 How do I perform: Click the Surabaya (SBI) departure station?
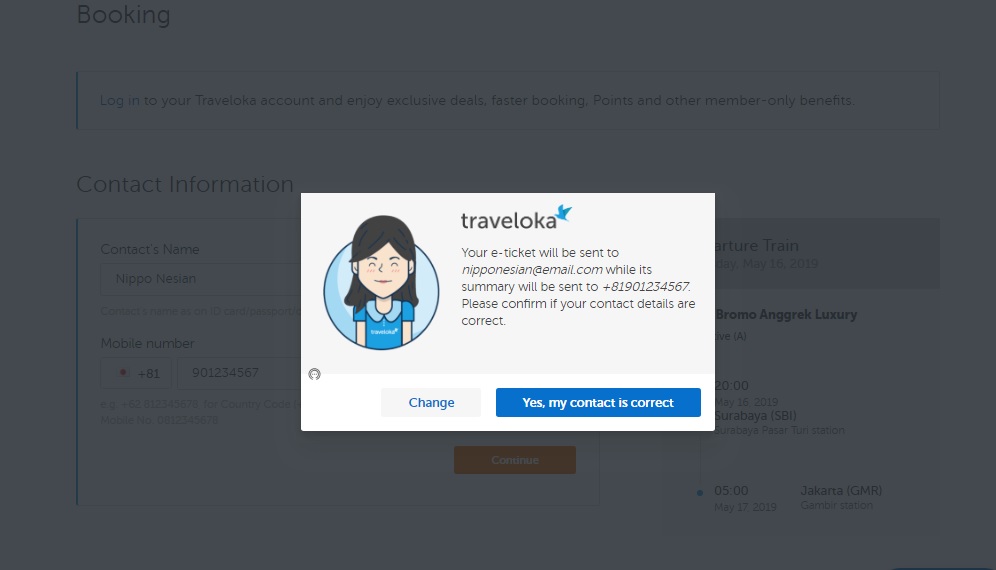coord(755,416)
